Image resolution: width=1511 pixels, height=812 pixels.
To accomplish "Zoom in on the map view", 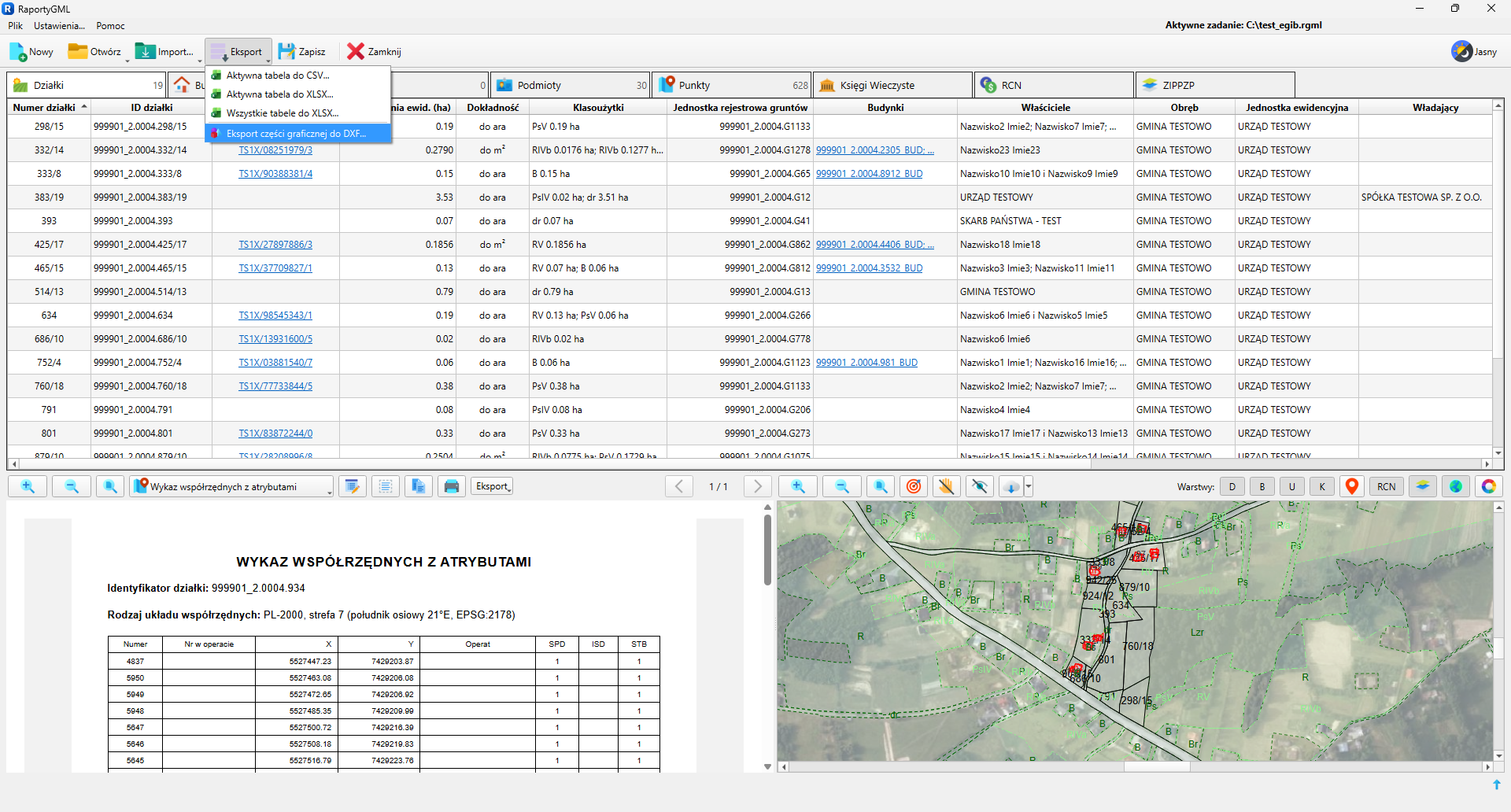I will 798,486.
